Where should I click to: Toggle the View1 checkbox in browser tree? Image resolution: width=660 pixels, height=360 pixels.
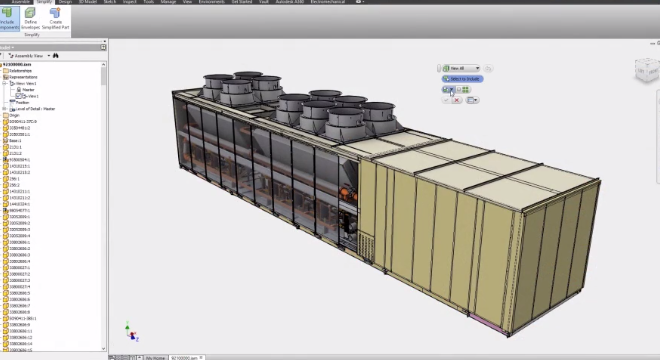(x=18, y=96)
